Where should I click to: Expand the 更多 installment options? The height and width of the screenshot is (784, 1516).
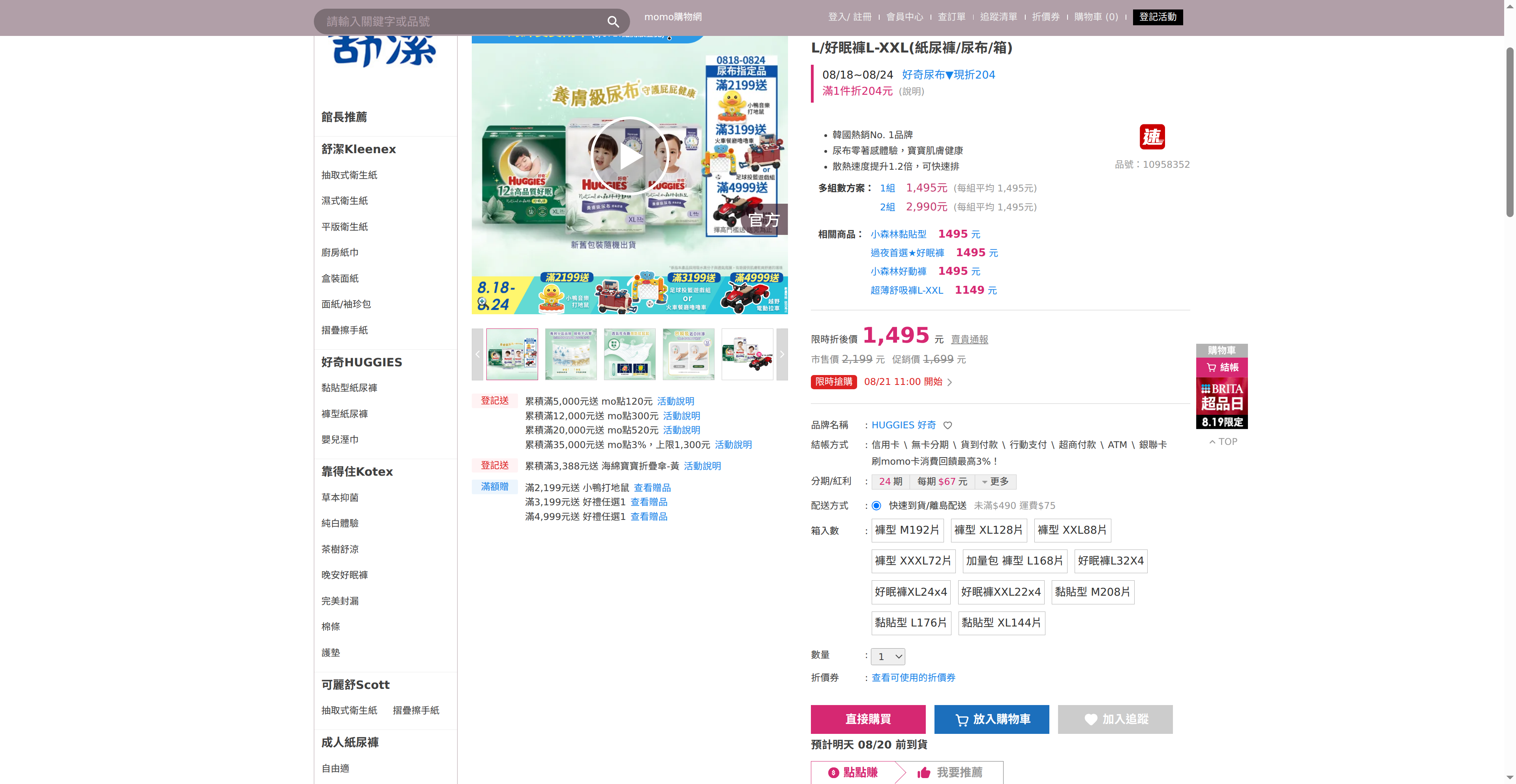(996, 482)
